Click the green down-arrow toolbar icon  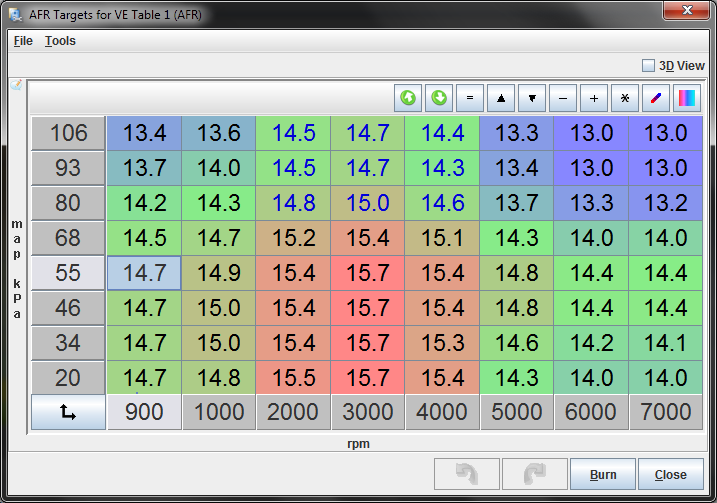(439, 98)
